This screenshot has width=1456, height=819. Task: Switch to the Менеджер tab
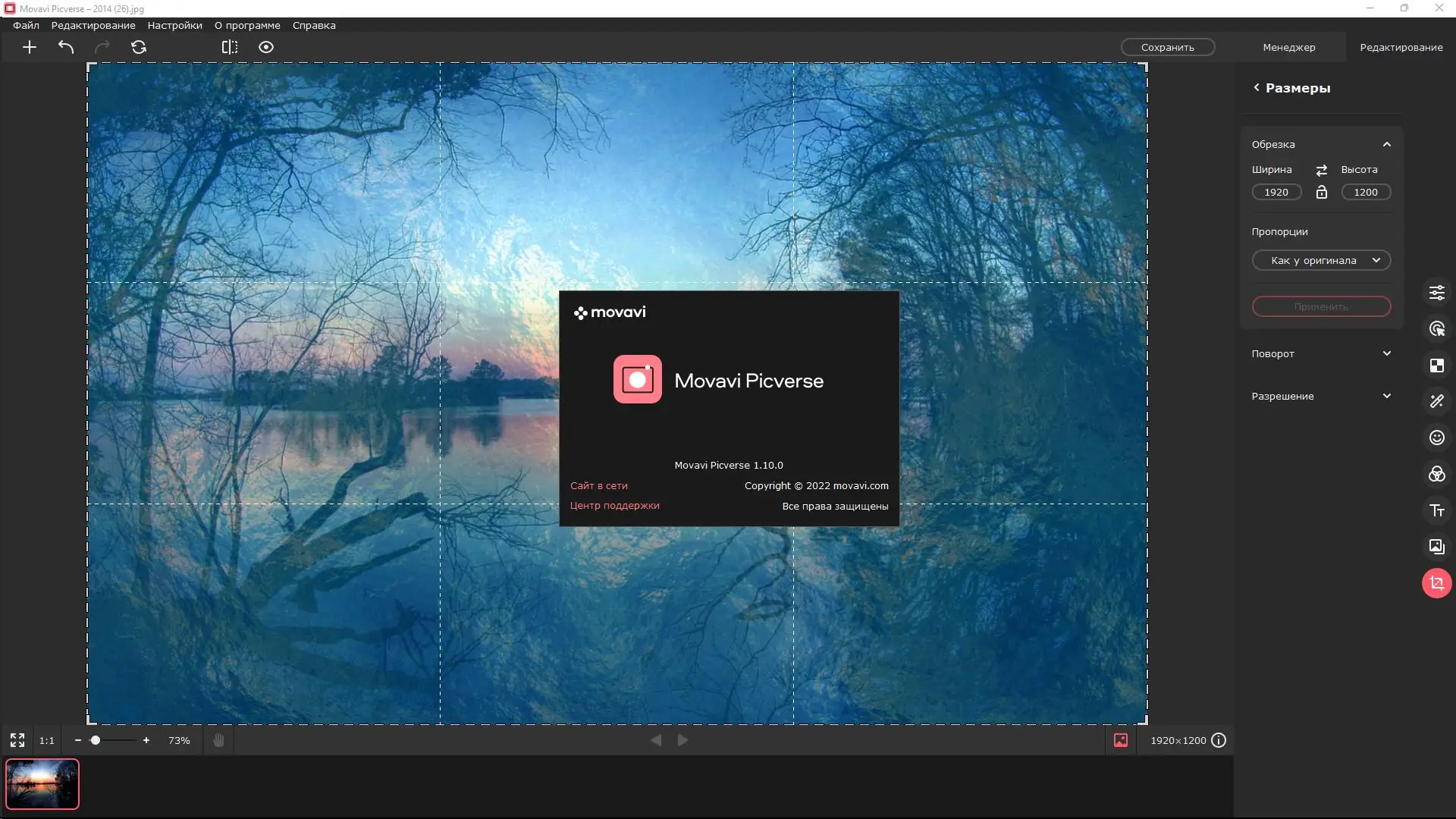point(1289,46)
